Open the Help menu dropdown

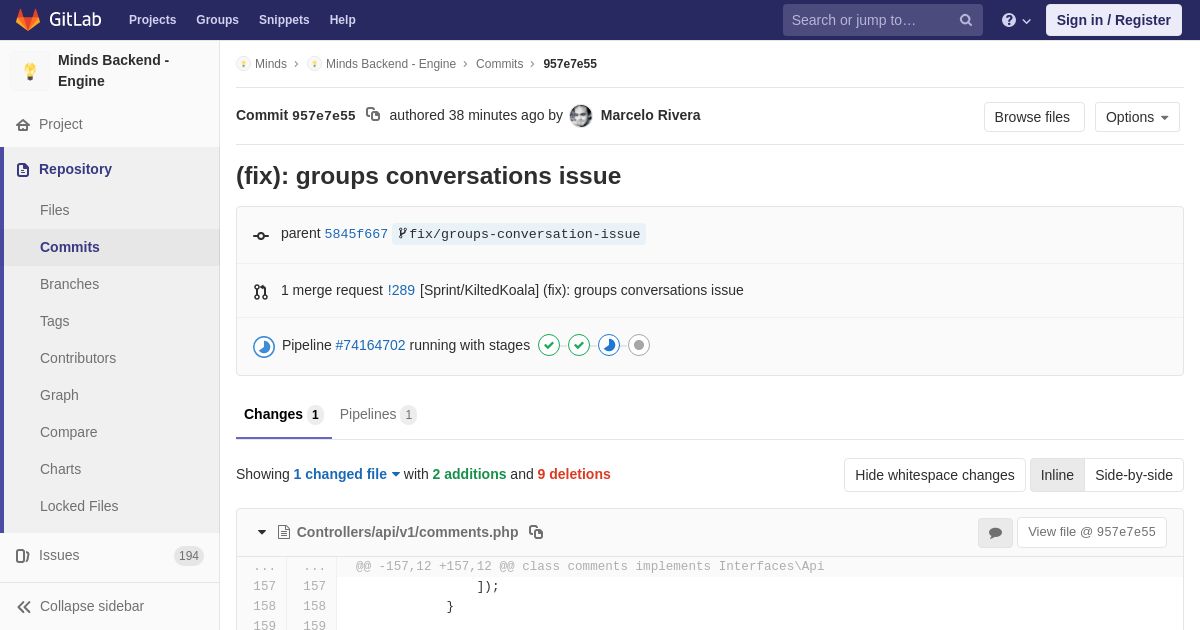1016,20
